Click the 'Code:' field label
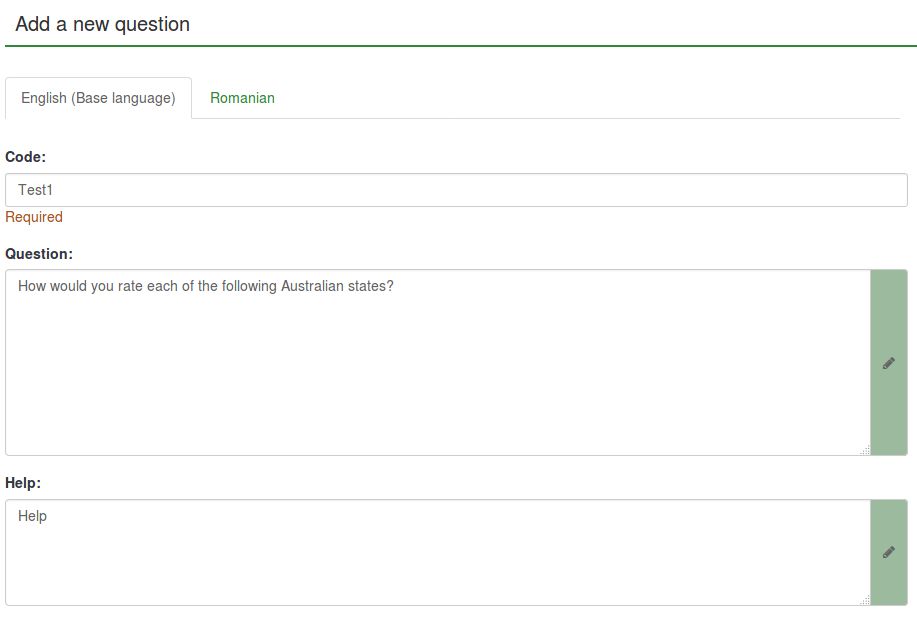The width and height of the screenshot is (917, 626). pos(26,157)
